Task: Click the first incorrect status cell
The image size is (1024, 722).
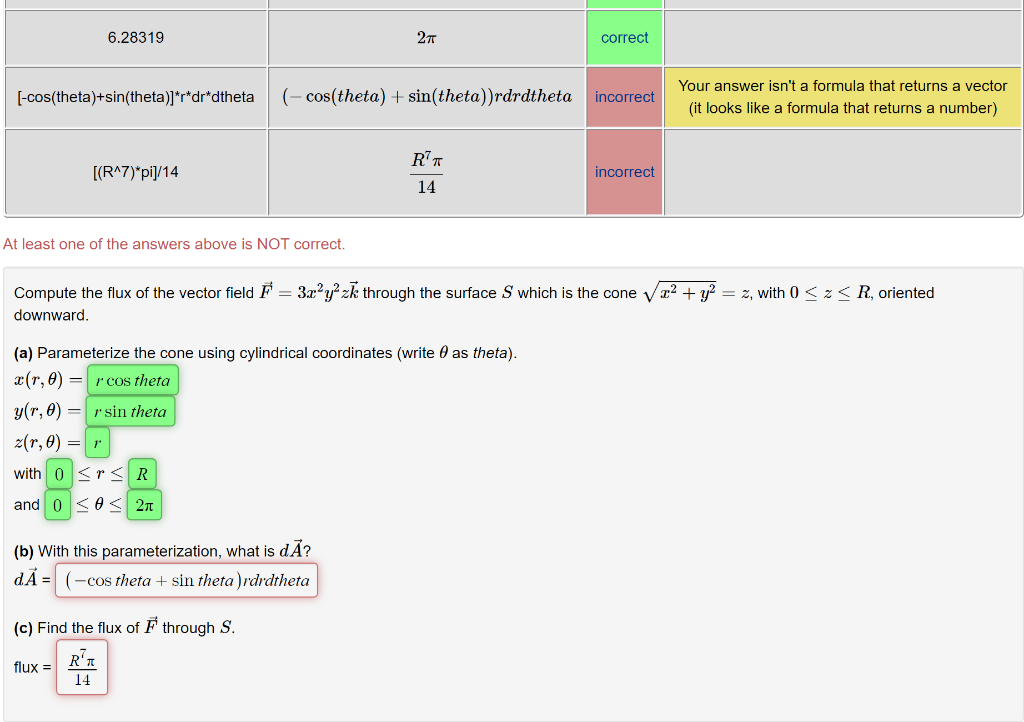Action: 623,96
